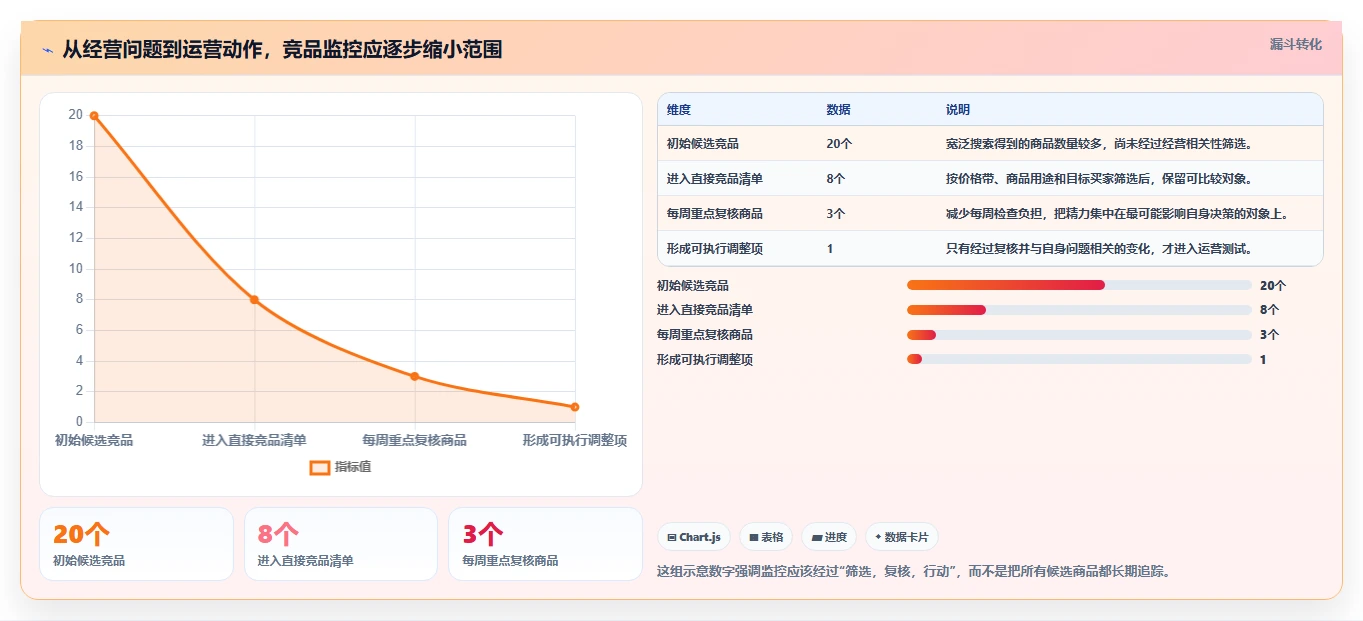Viewport: 1363px width, 621px height.
Task: Click the 8个 value beside second progress bar
Action: click(1269, 310)
